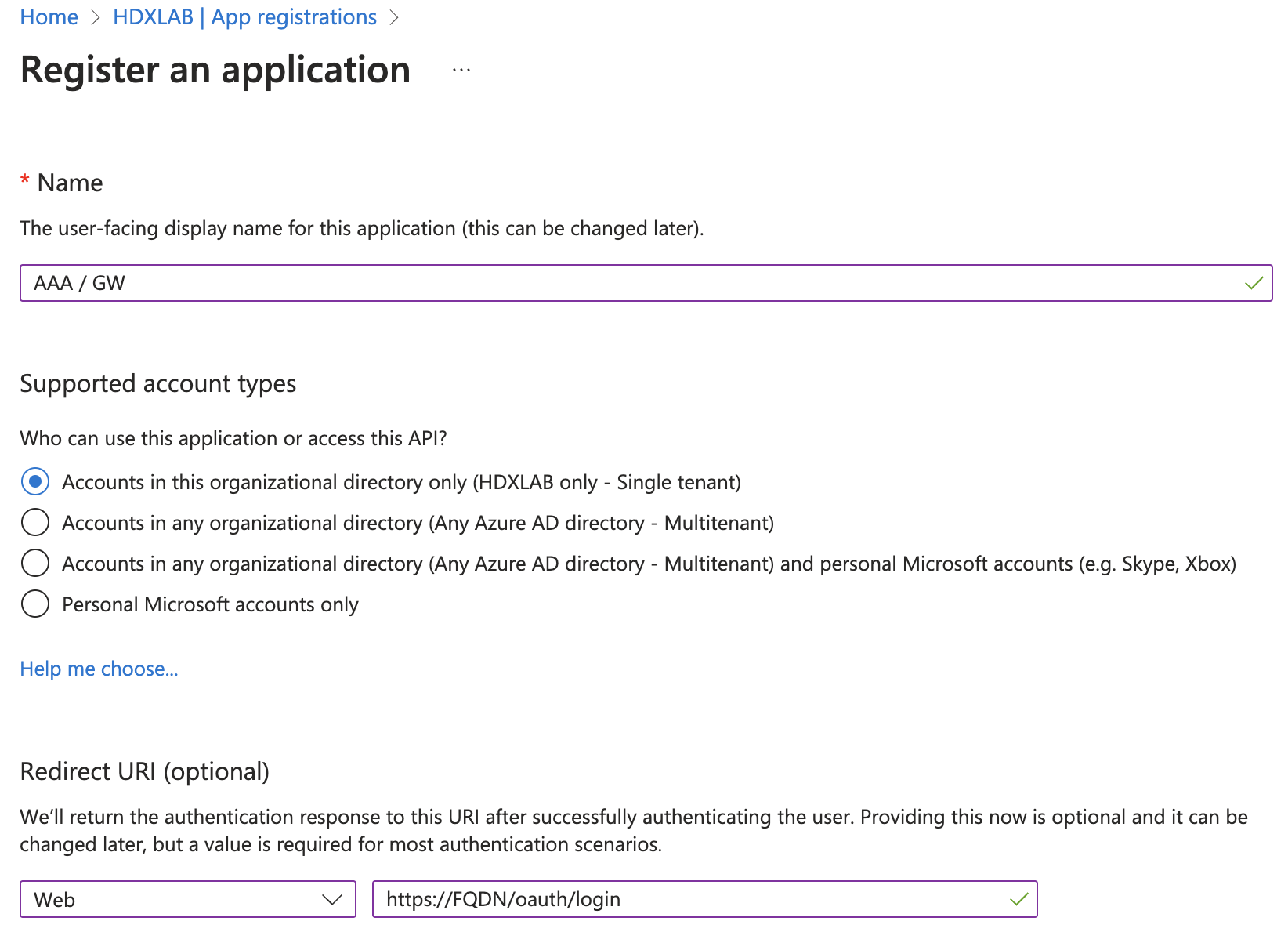Select Accounts in this organizational directory only
1288x932 pixels.
[x=34, y=482]
